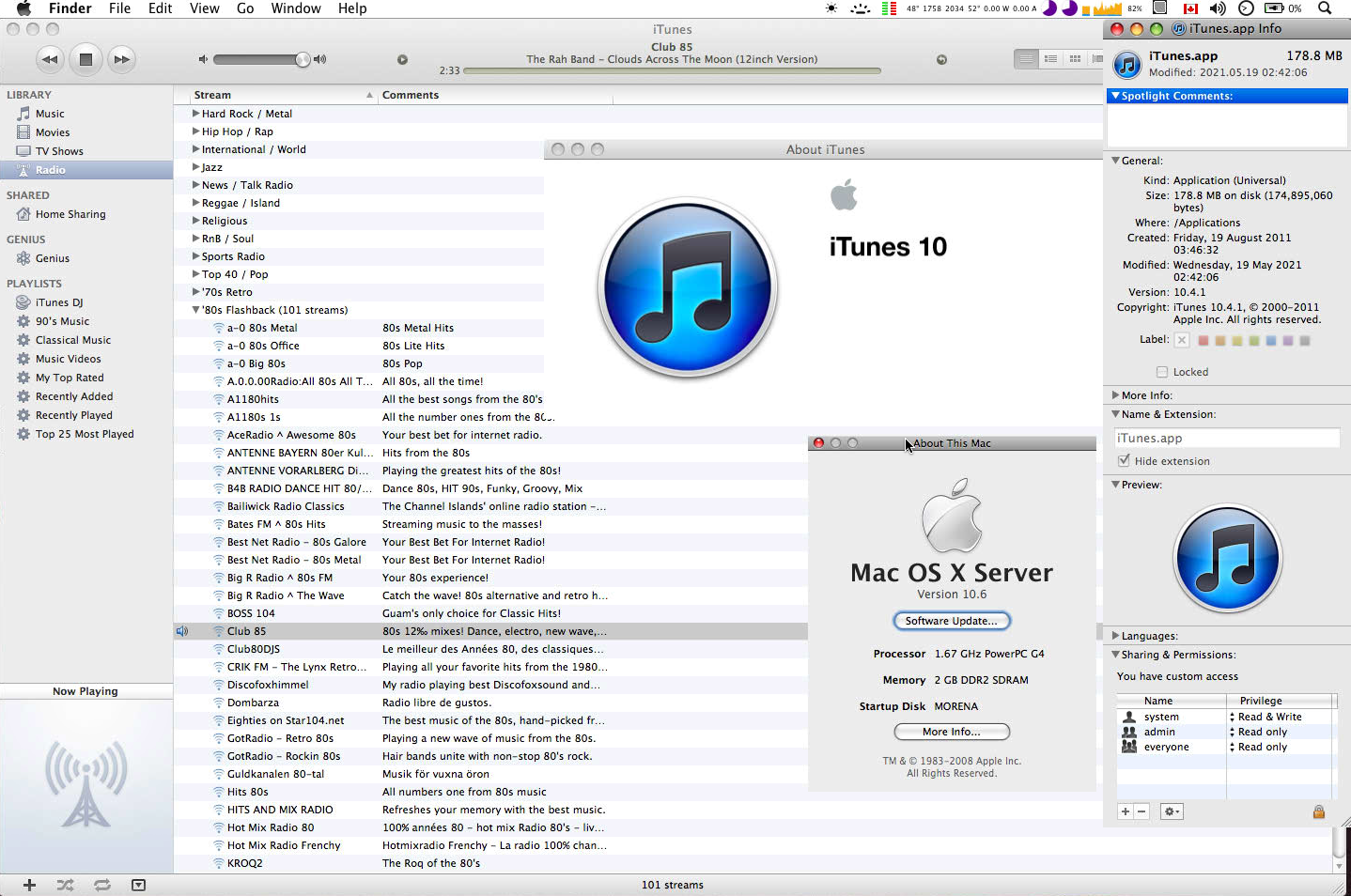Adjust the iTunes volume slider
This screenshot has width=1351, height=896.
[303, 59]
